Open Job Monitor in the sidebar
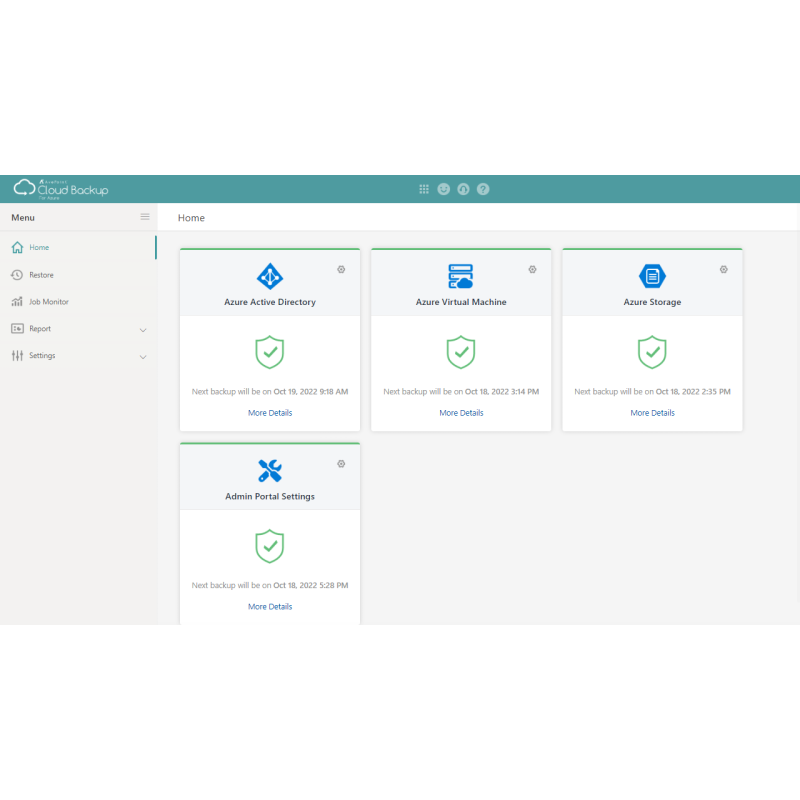This screenshot has height=800, width=800. (48, 302)
